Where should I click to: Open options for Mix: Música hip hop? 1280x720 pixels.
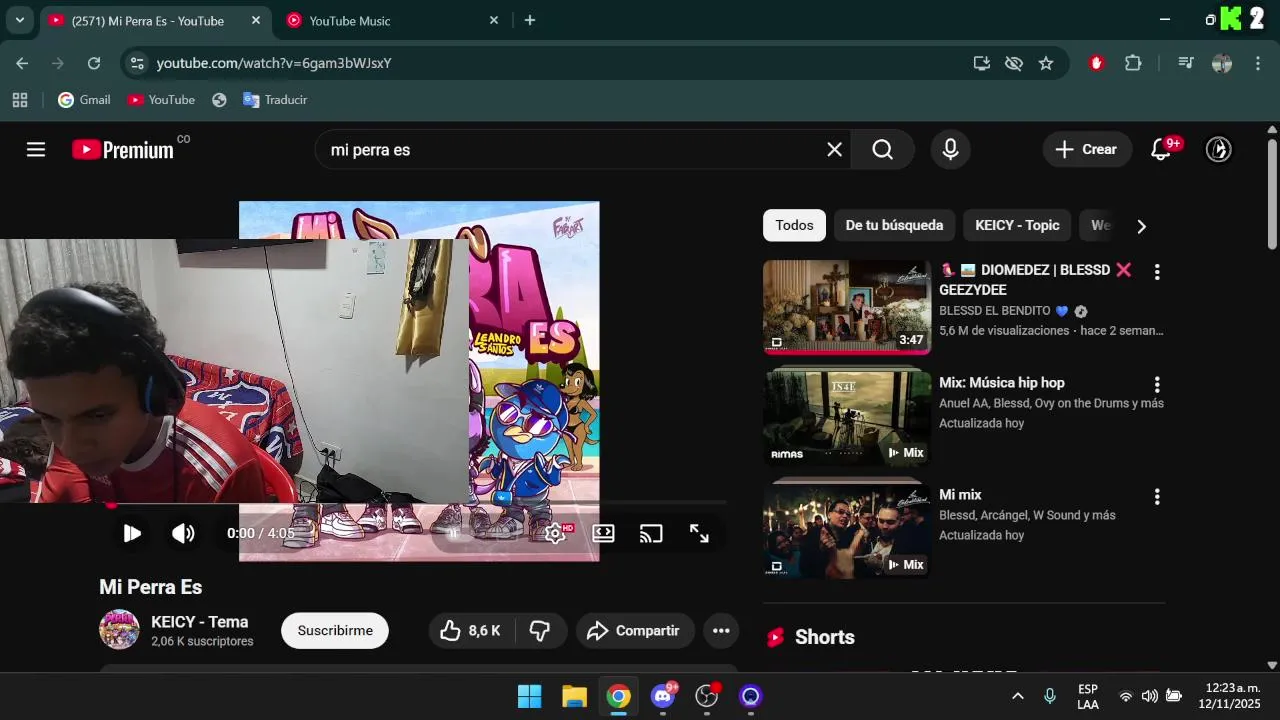pyautogui.click(x=1157, y=385)
